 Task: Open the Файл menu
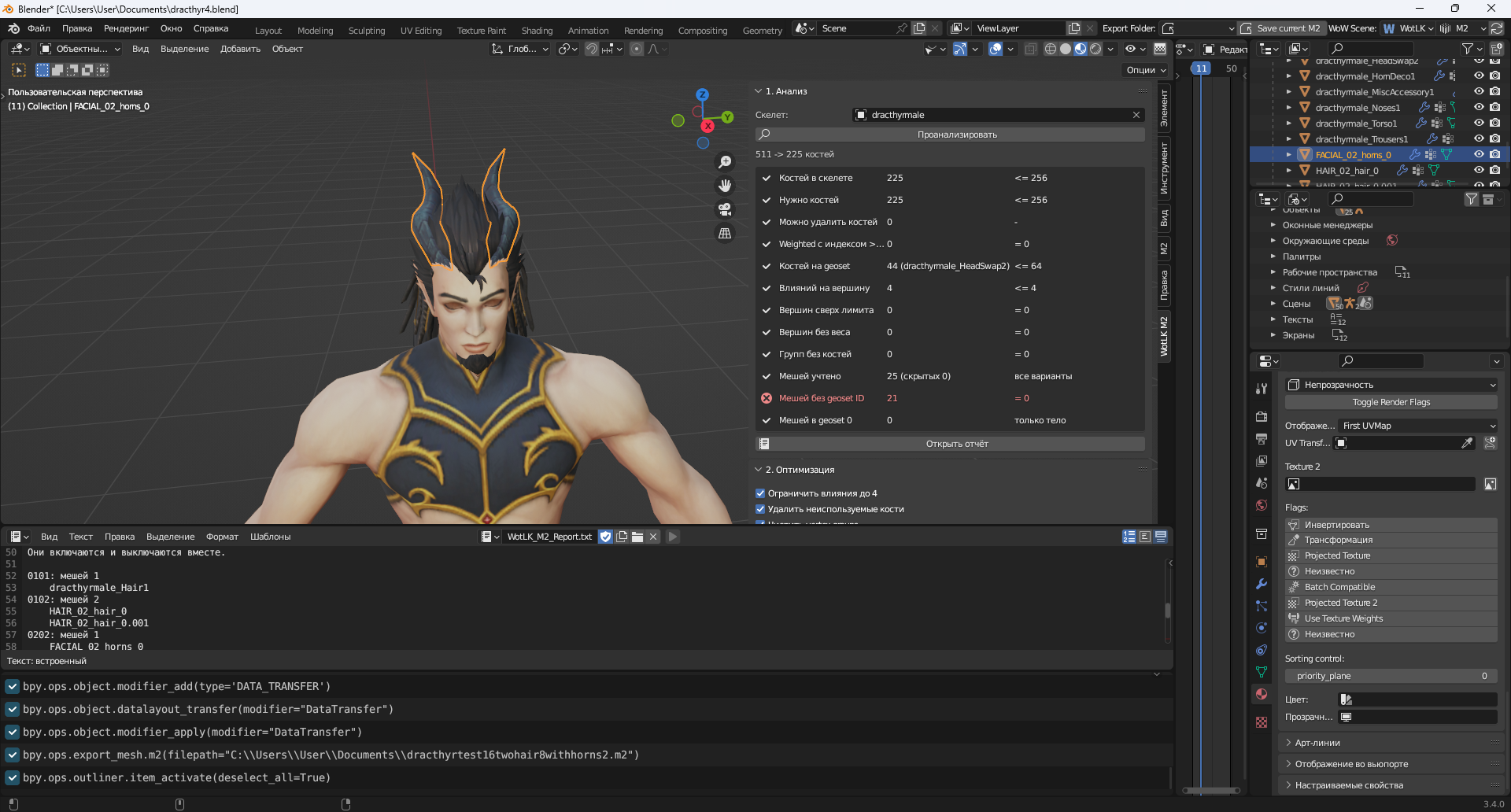pyautogui.click(x=39, y=28)
